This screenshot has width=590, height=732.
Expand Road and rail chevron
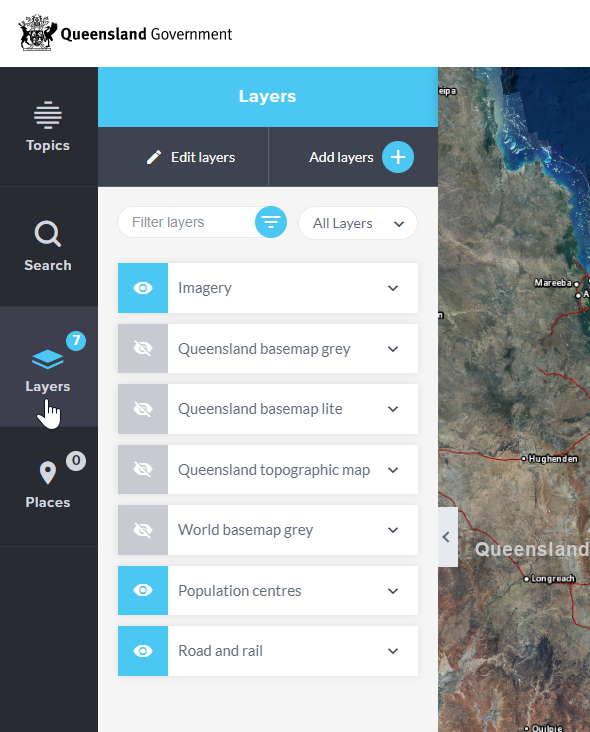point(393,651)
